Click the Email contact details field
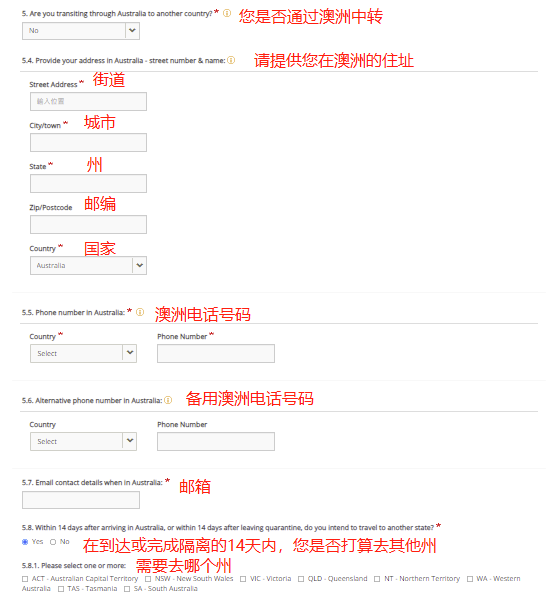This screenshot has height=600, width=557. 81,500
